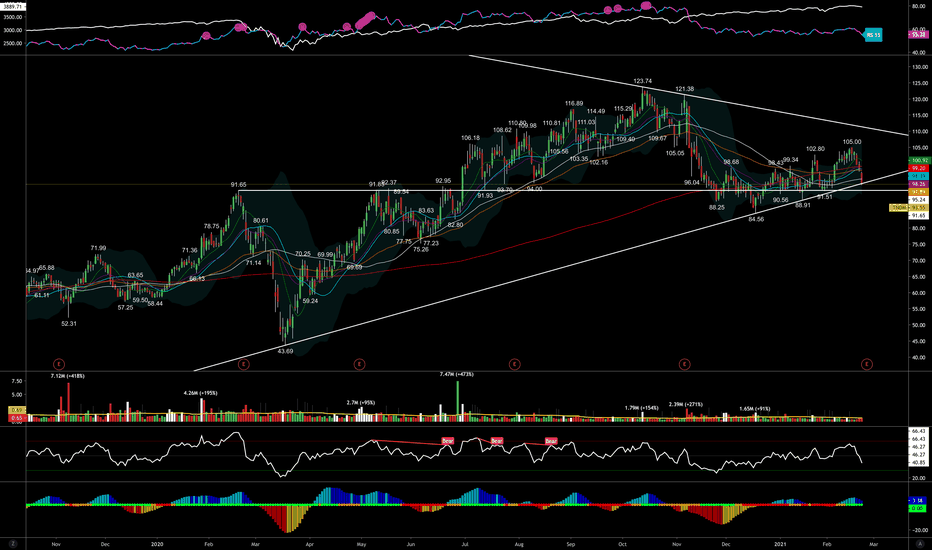
Task: Click the 2.7M (+95%) volume label
Action: (x=361, y=403)
